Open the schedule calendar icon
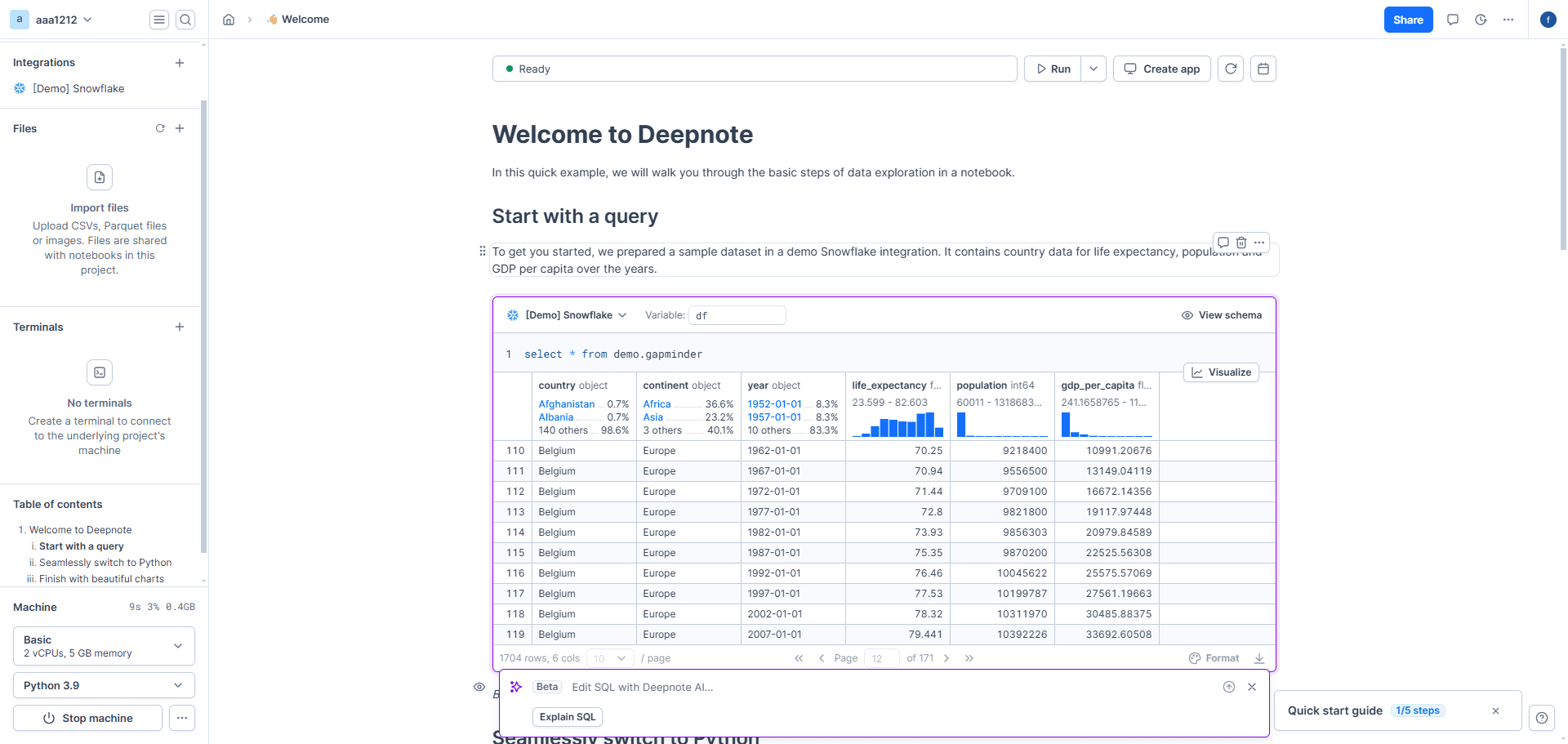Screen dimensions: 1568x744 (x=1263, y=69)
